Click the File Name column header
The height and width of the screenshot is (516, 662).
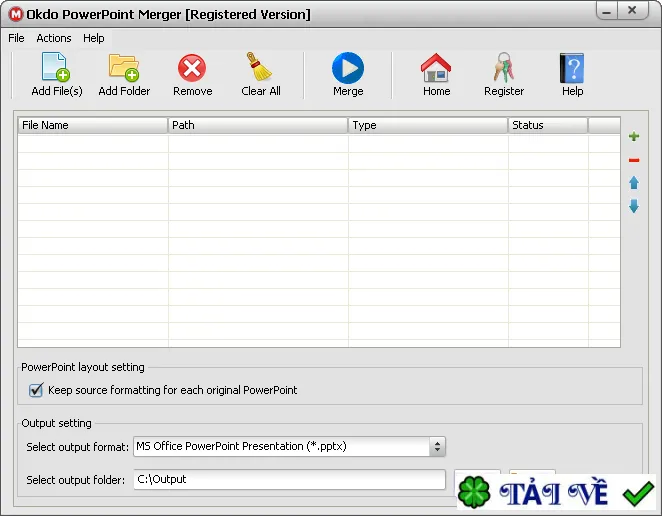[93, 125]
